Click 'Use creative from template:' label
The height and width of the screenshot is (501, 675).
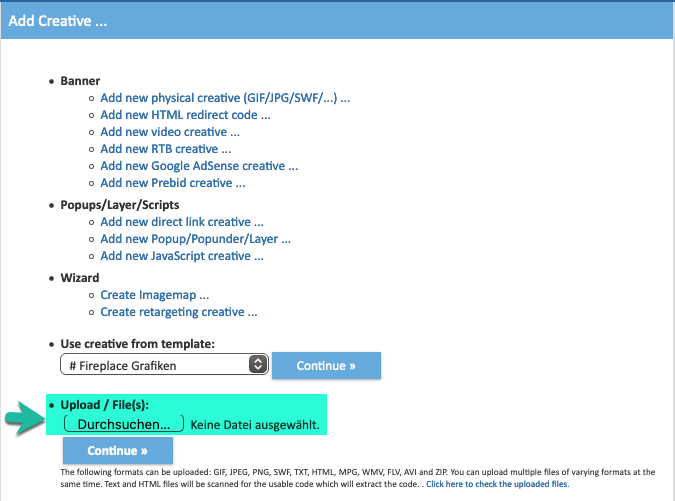click(137, 344)
